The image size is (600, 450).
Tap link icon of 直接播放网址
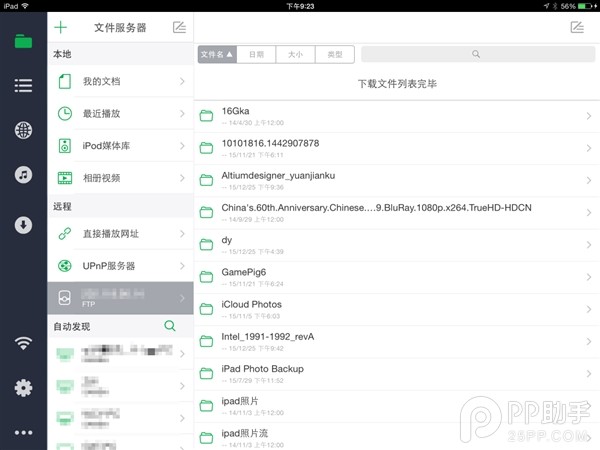[65, 233]
